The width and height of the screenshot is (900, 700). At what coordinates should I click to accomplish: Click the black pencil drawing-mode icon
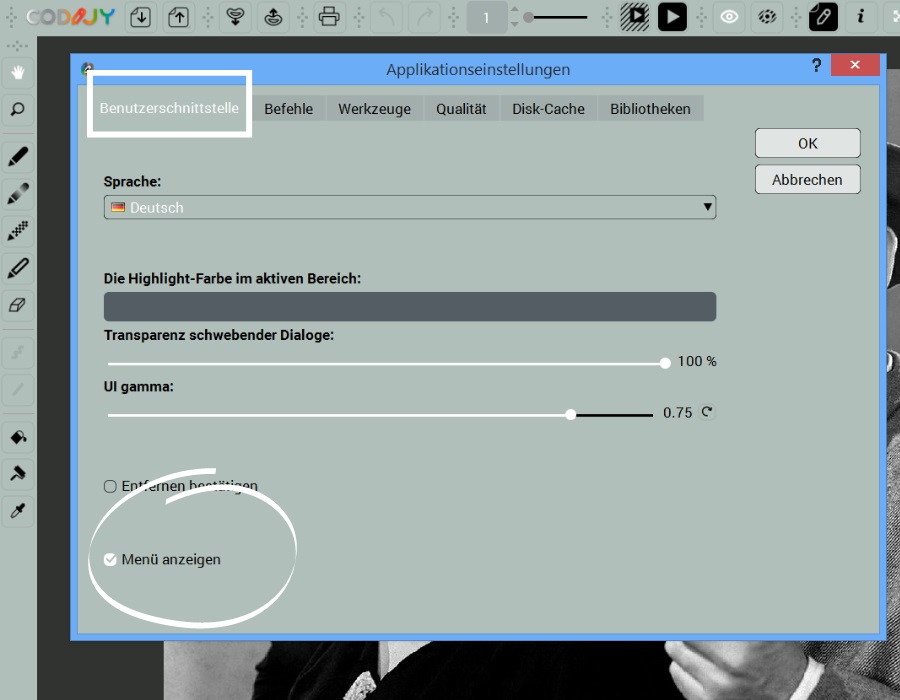click(823, 17)
